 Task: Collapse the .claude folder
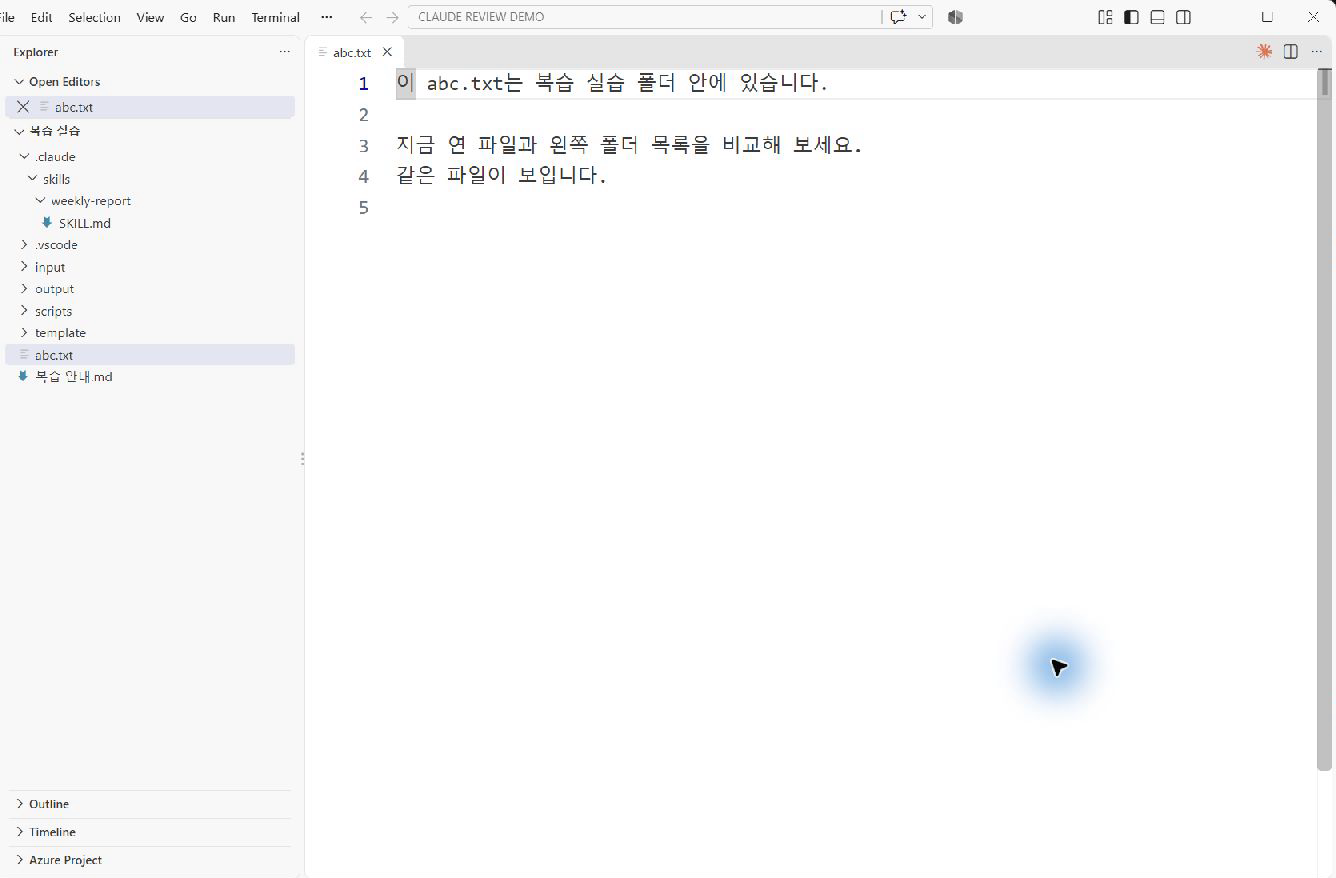25,157
